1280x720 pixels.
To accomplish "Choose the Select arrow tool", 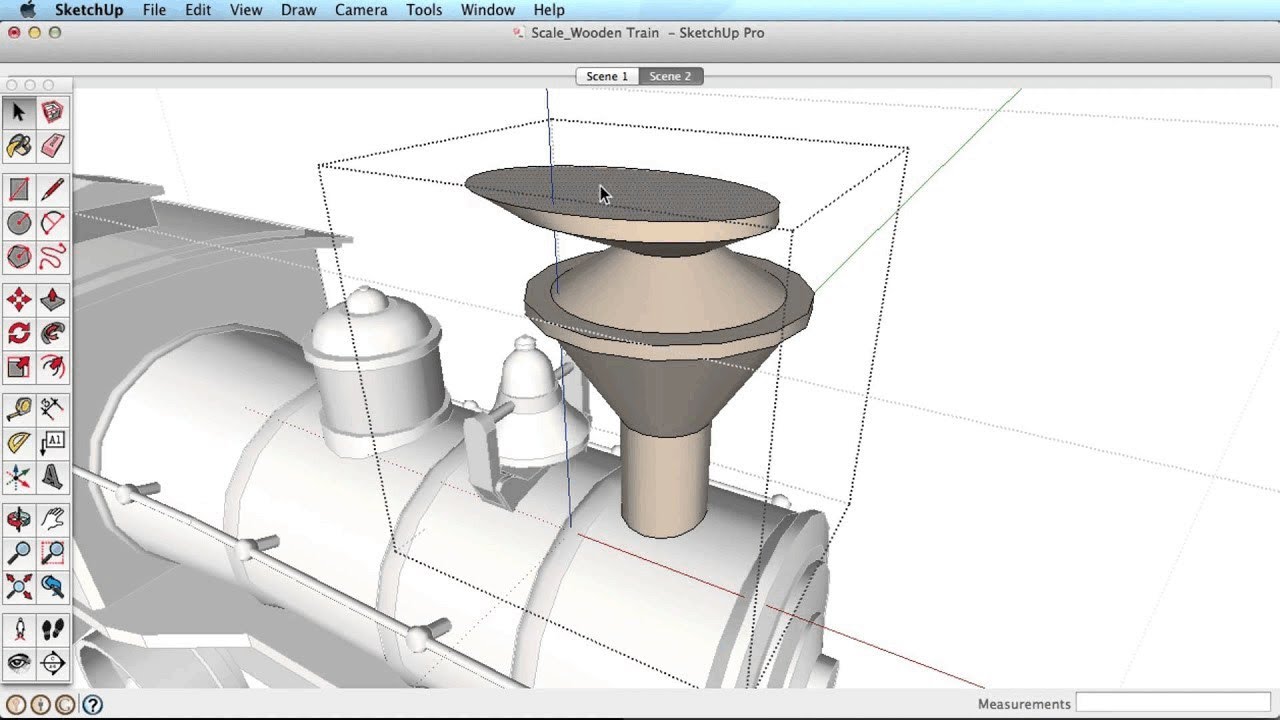I will (x=19, y=112).
